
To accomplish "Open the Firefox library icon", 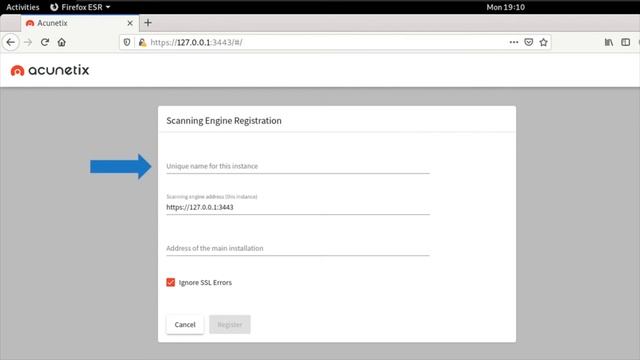I will tap(609, 42).
